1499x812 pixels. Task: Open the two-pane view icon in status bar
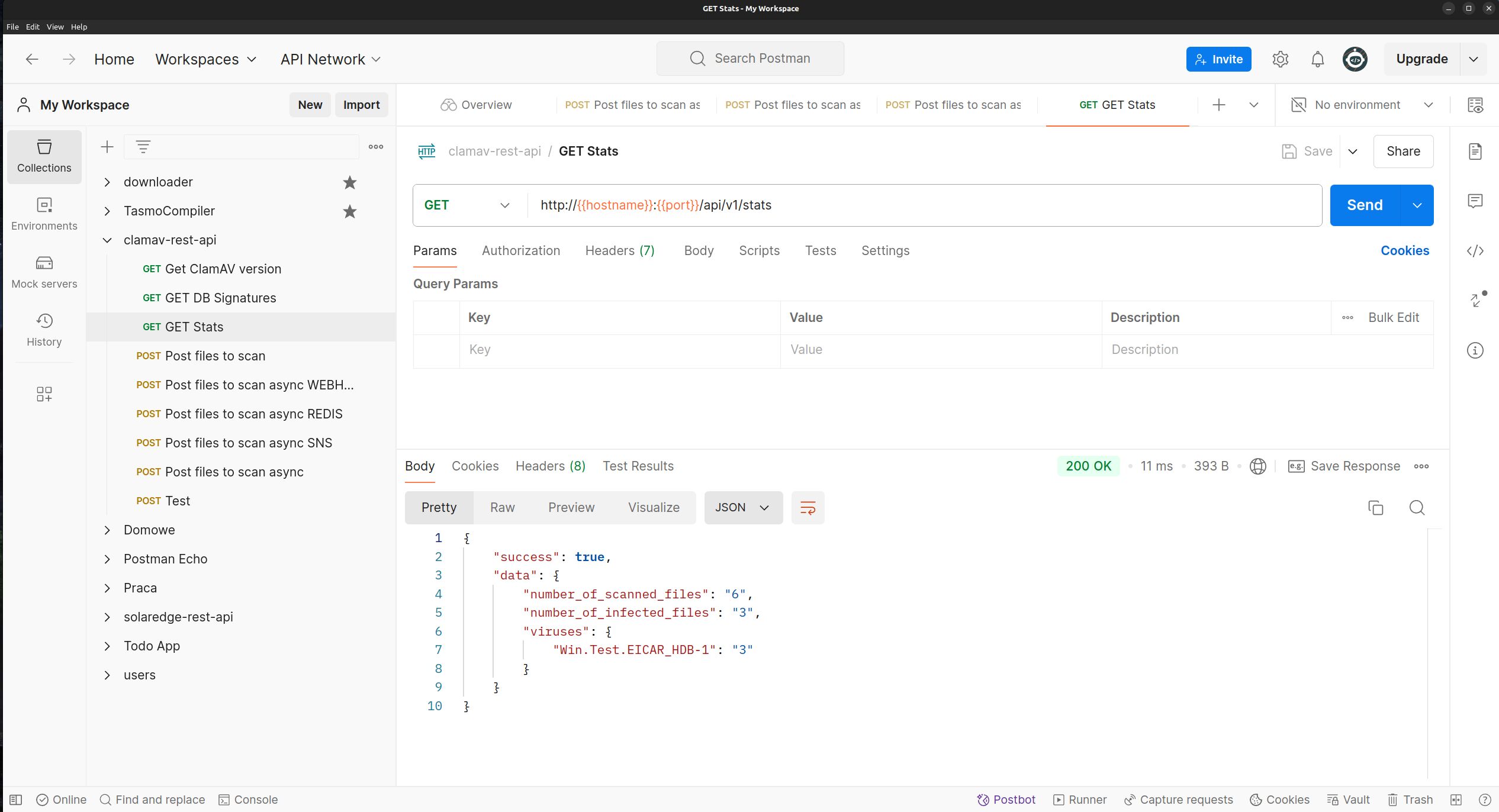tap(1456, 800)
